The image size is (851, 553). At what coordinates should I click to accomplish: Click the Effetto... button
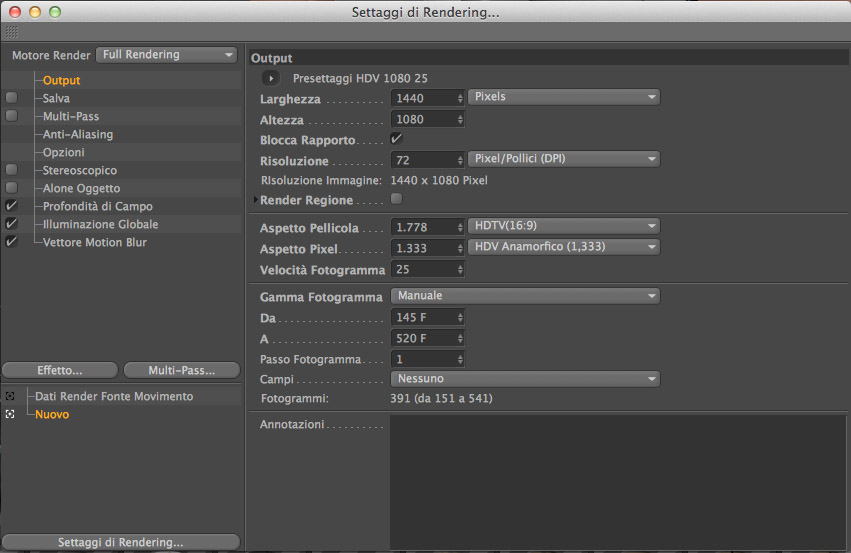pos(60,370)
